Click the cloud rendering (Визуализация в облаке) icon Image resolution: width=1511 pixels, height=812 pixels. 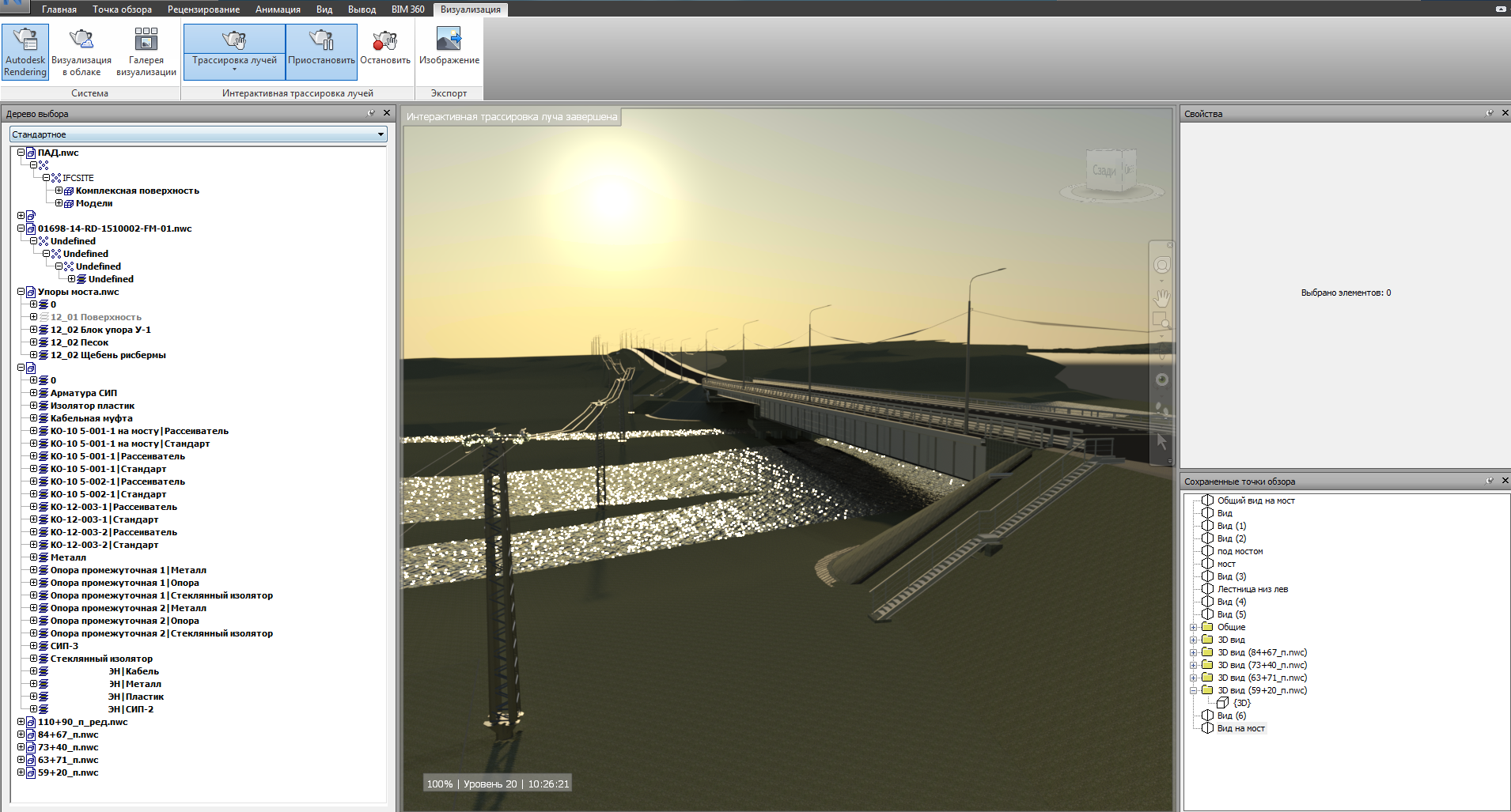[x=81, y=51]
